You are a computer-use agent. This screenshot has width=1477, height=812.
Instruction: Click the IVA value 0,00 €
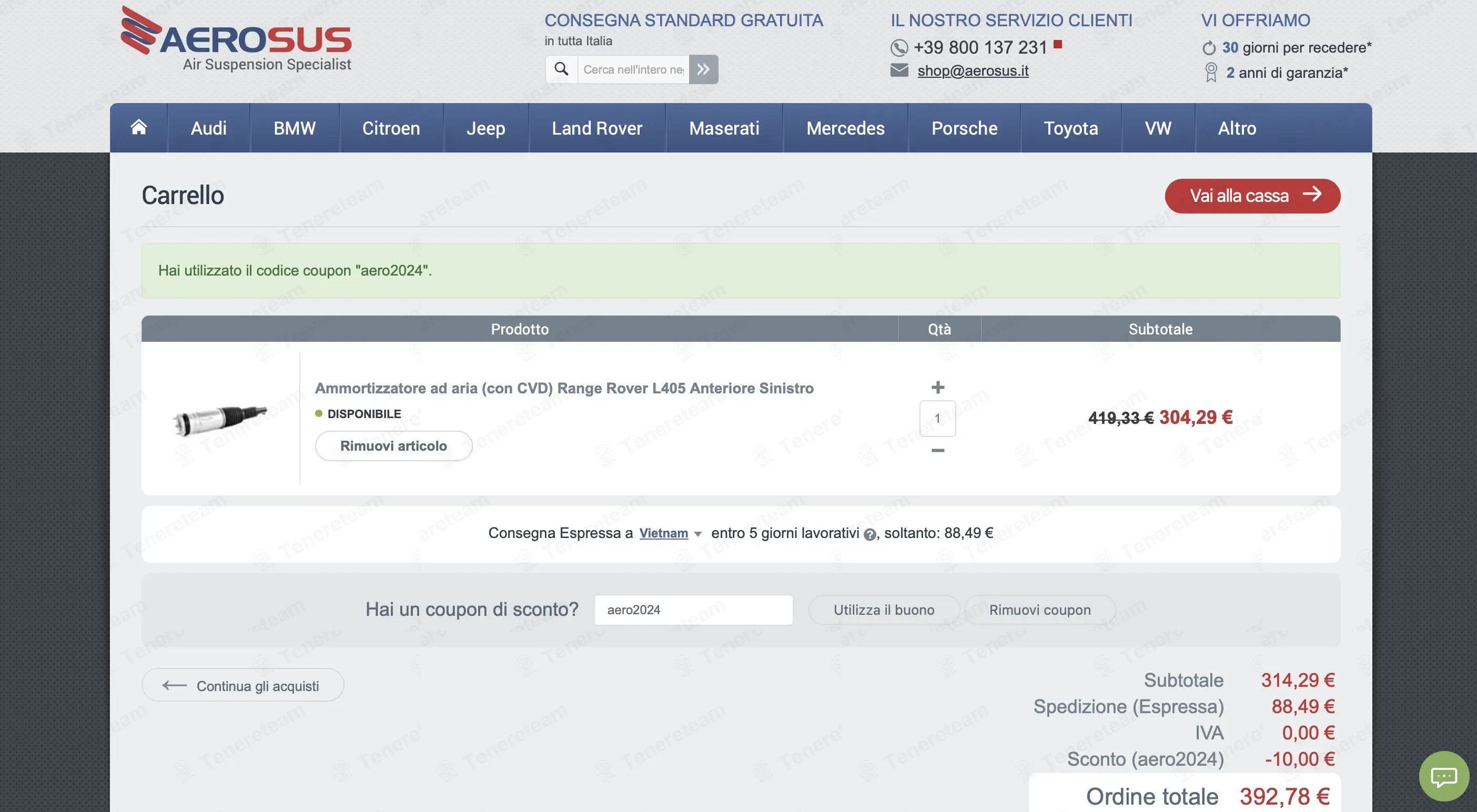[x=1309, y=733]
